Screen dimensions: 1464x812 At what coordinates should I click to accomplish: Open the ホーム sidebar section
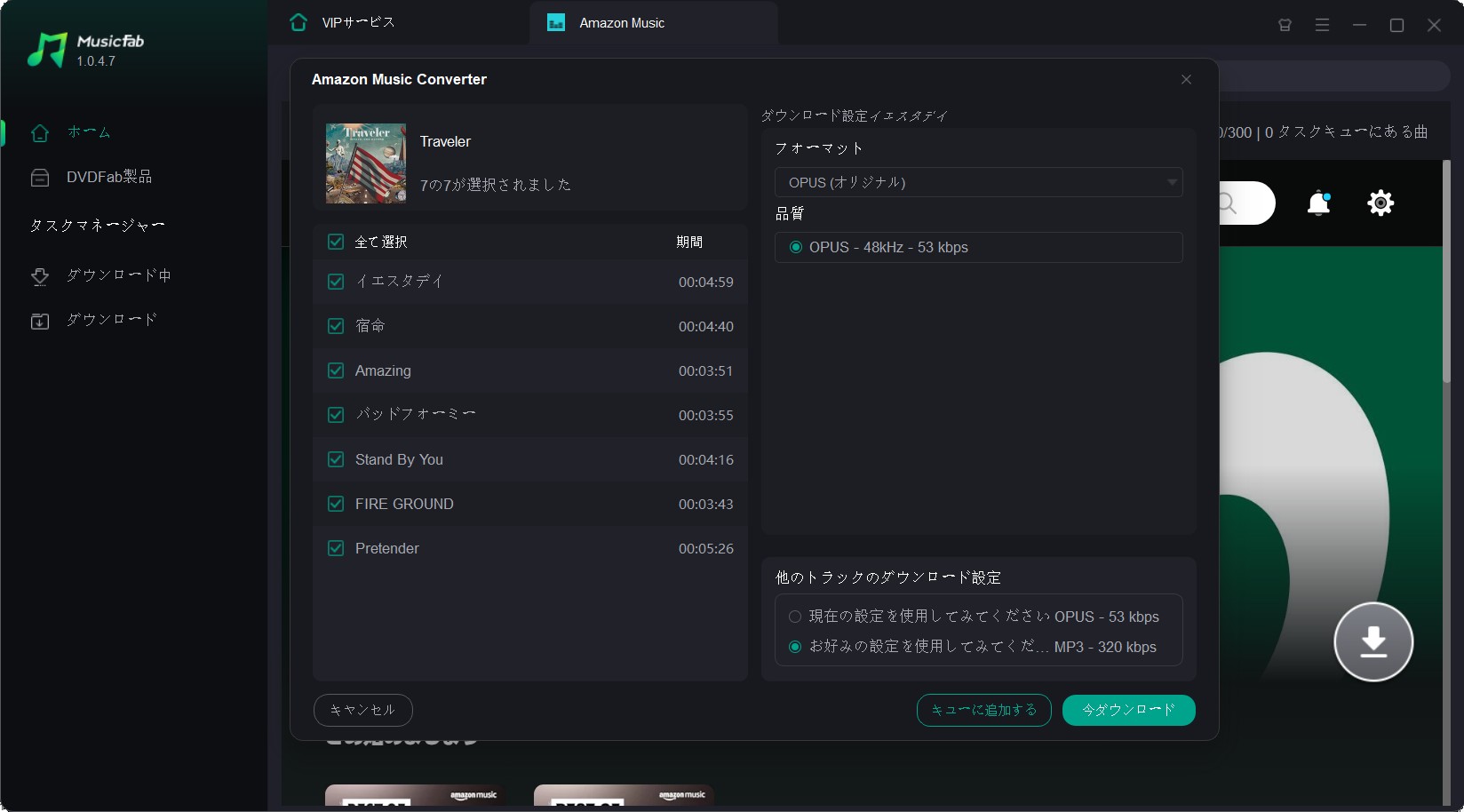tap(89, 131)
